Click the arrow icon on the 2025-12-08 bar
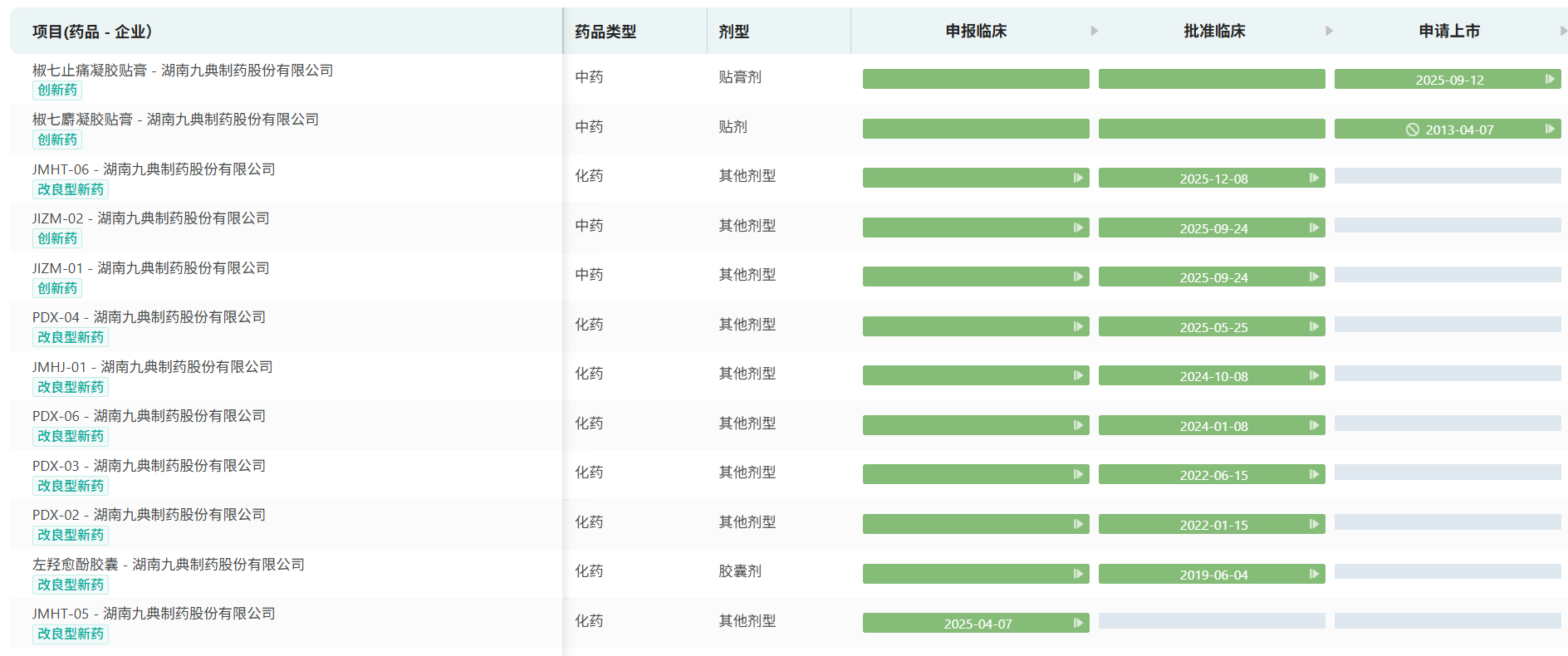 1314,178
